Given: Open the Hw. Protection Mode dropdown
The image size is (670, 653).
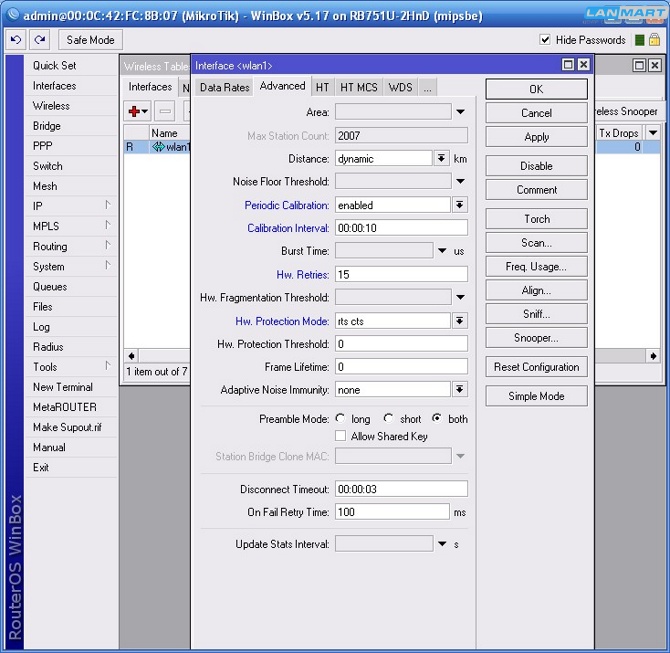Looking at the screenshot, I should tap(459, 321).
